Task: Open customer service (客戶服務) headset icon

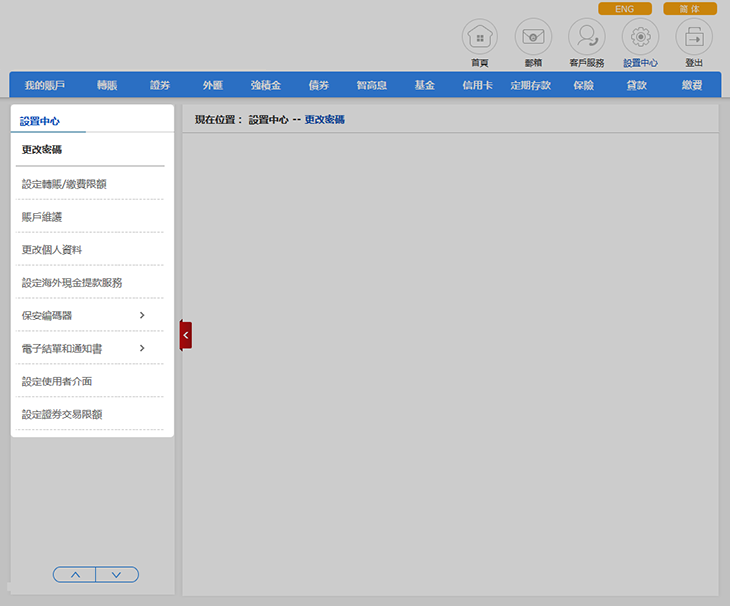Action: [587, 37]
